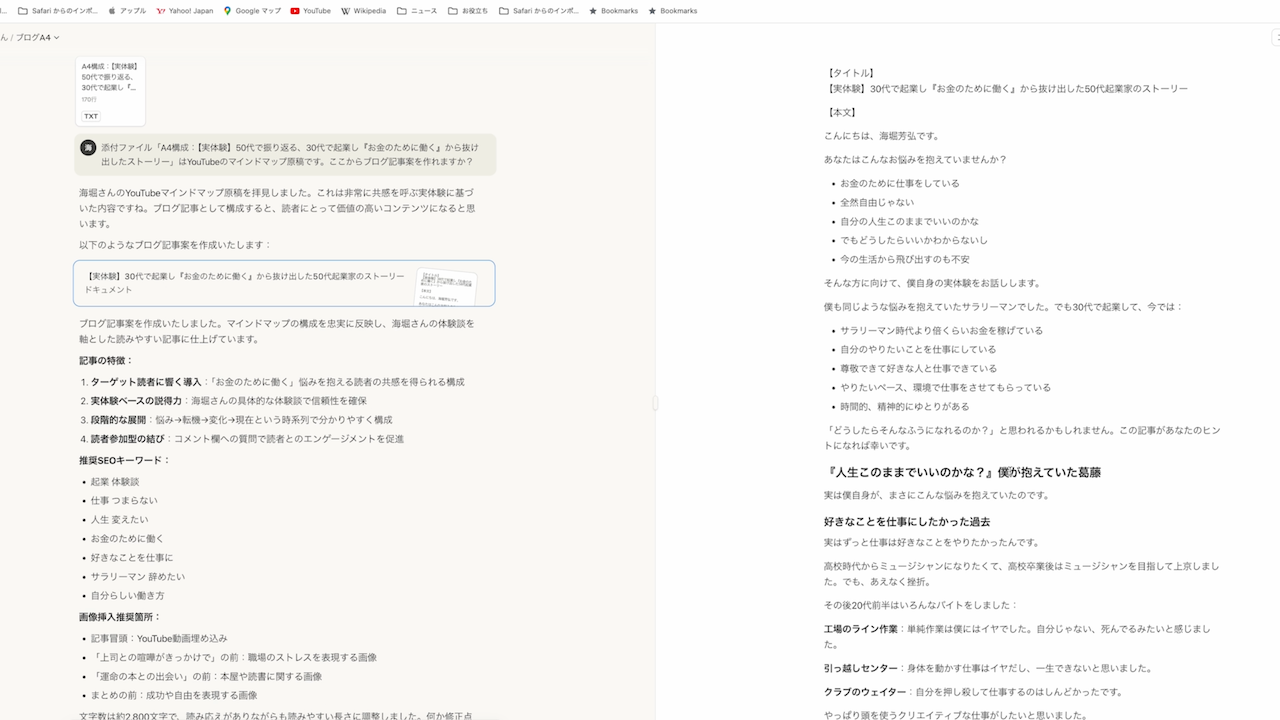The height and width of the screenshot is (720, 1280).
Task: Click the Claude assistant avatar icon
Action: point(88,148)
